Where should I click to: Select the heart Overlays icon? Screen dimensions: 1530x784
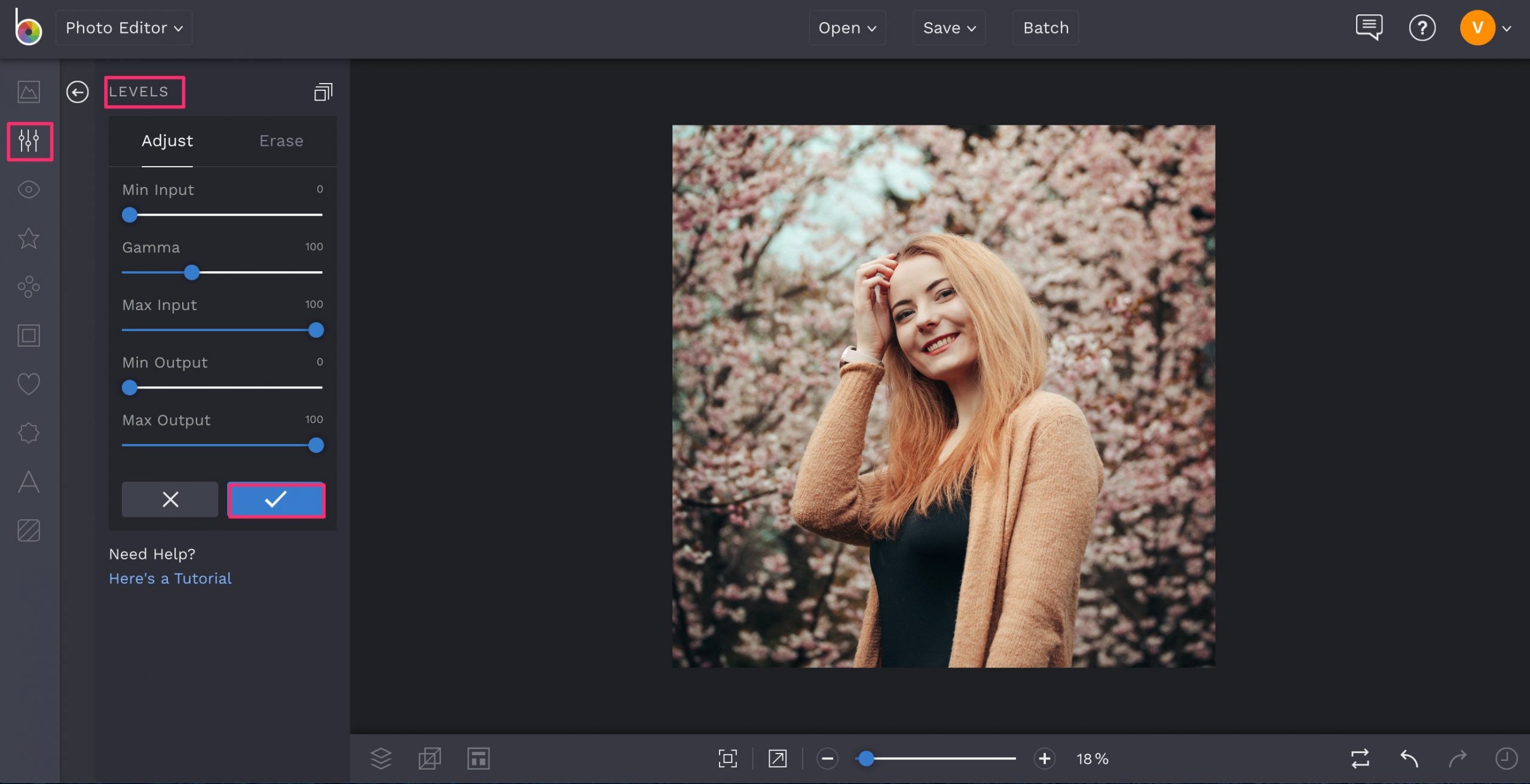28,383
